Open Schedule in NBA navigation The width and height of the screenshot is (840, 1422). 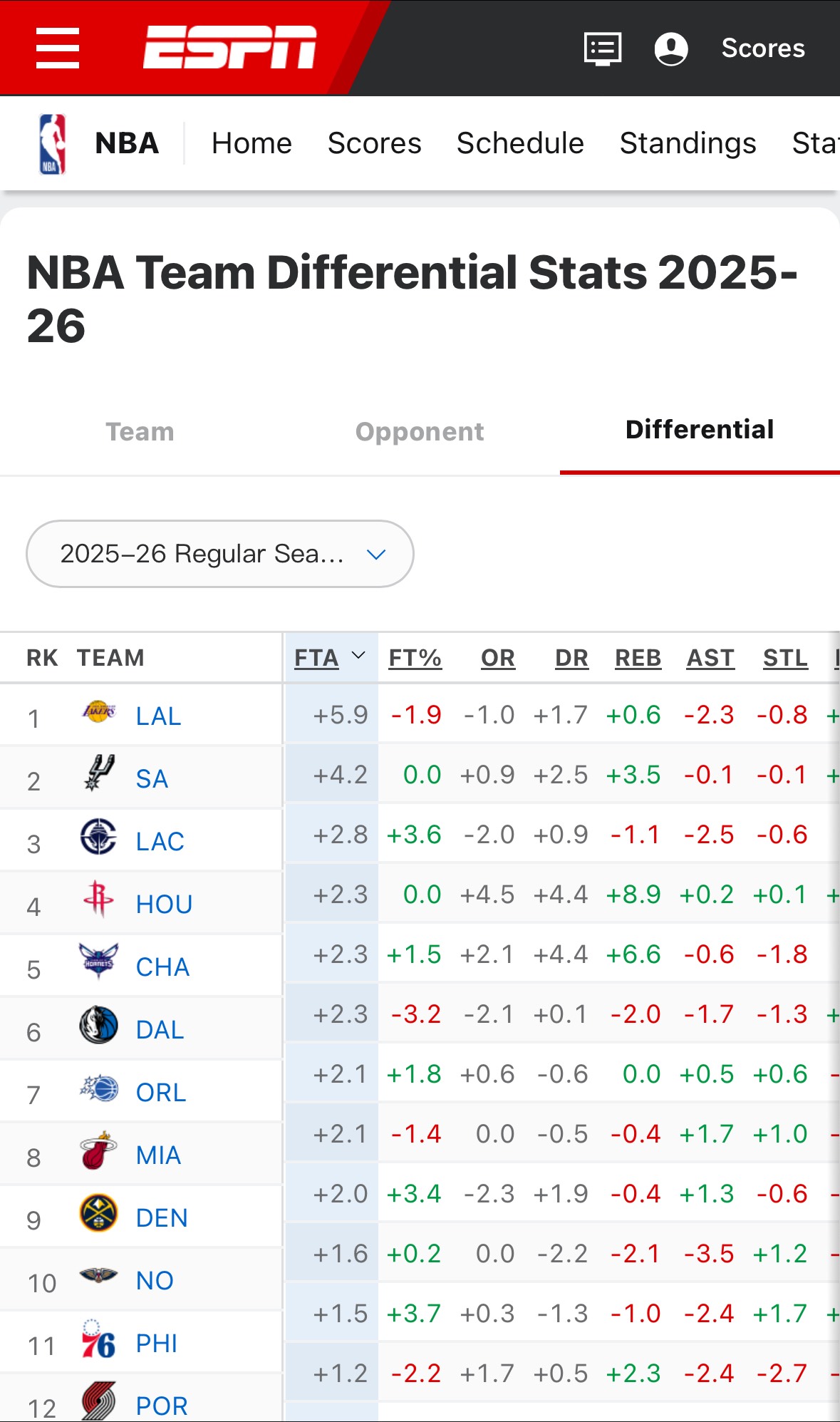pyautogui.click(x=520, y=143)
